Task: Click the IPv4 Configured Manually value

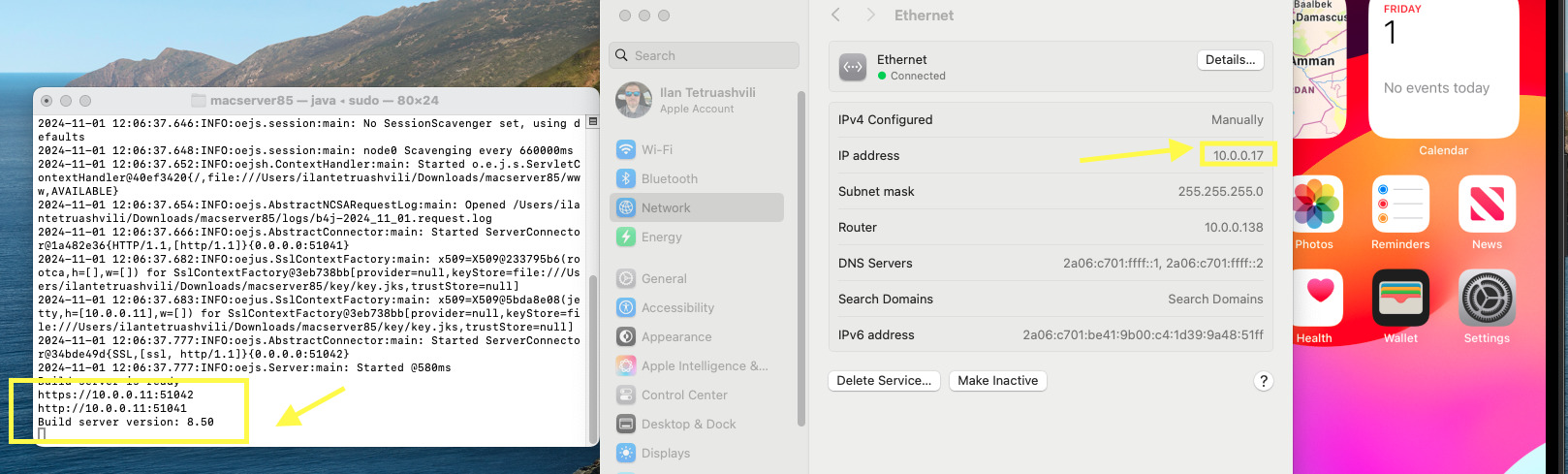Action: [x=1237, y=119]
